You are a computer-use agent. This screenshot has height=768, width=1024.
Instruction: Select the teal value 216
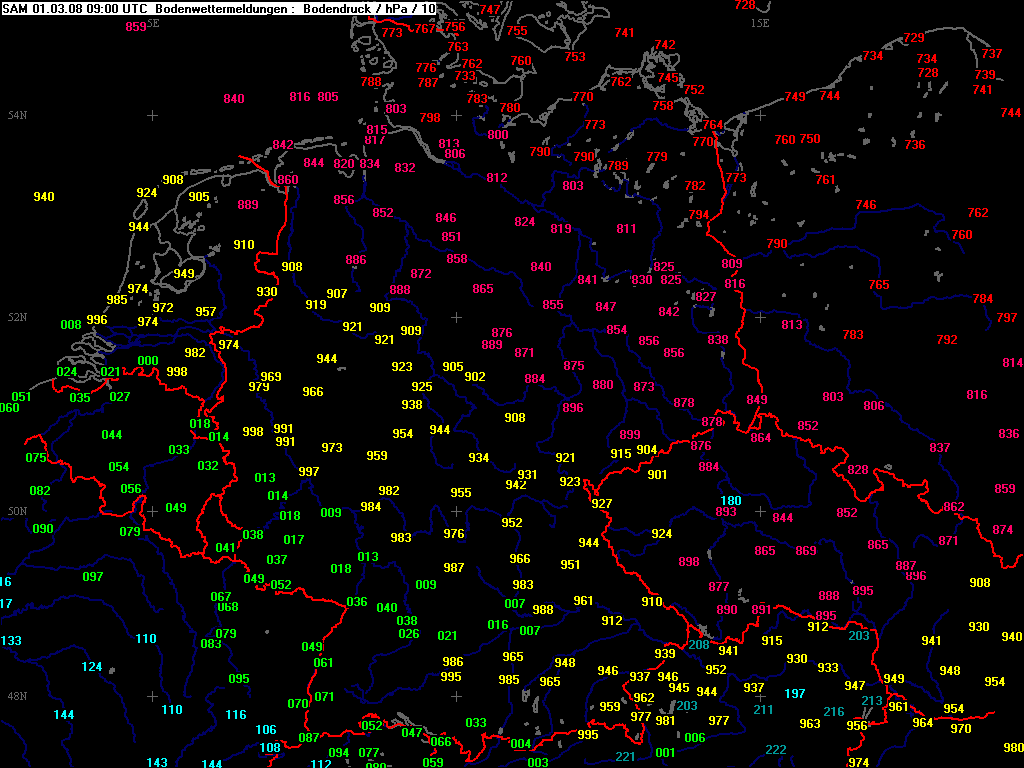[x=833, y=712]
